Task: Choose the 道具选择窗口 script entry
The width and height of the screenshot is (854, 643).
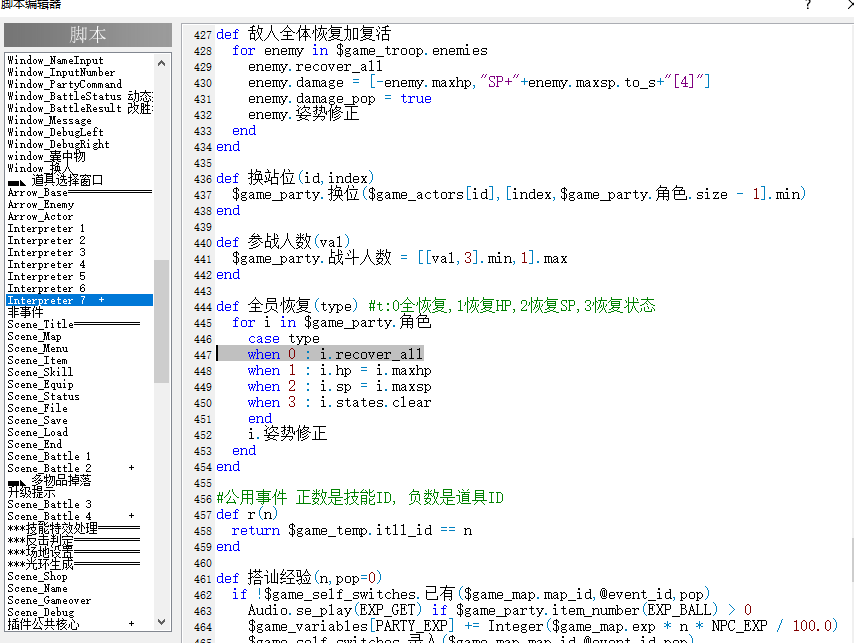Action: [x=56, y=180]
